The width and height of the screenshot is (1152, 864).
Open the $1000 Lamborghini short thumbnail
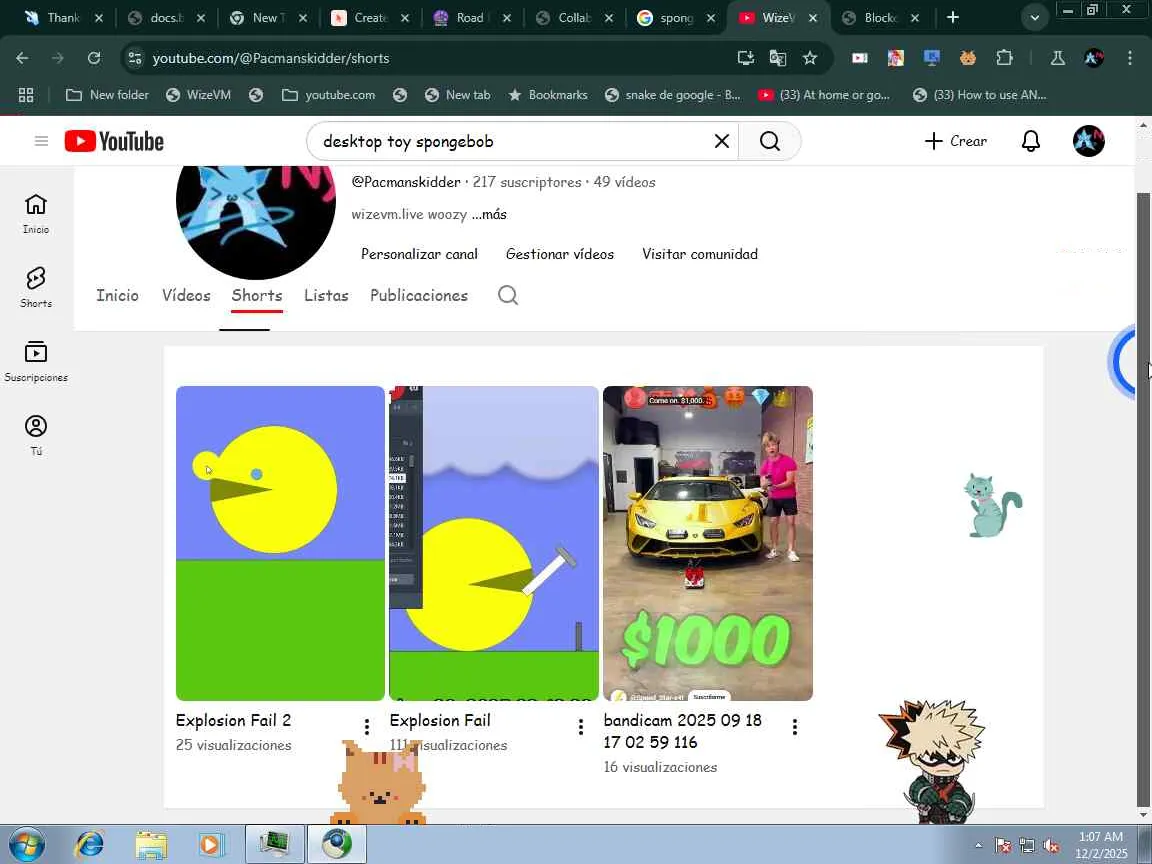pos(708,543)
